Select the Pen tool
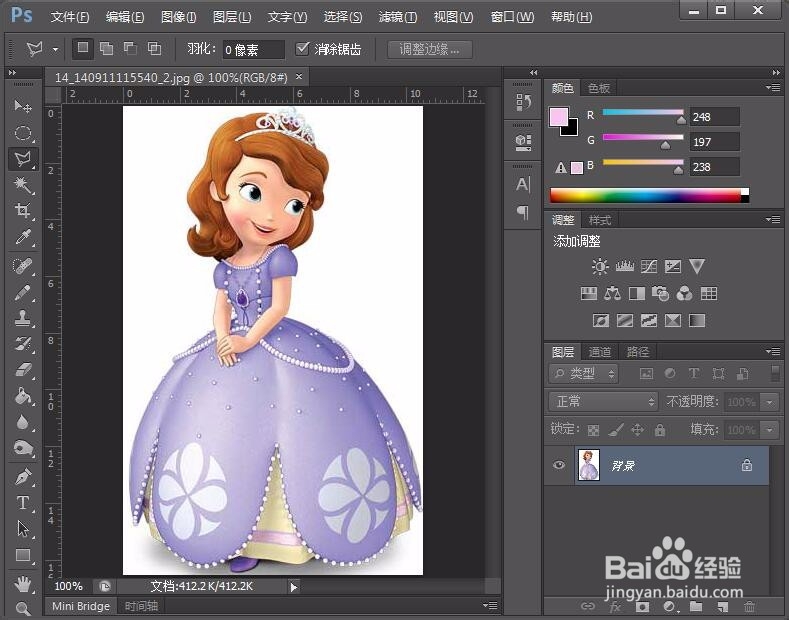 tap(23, 476)
